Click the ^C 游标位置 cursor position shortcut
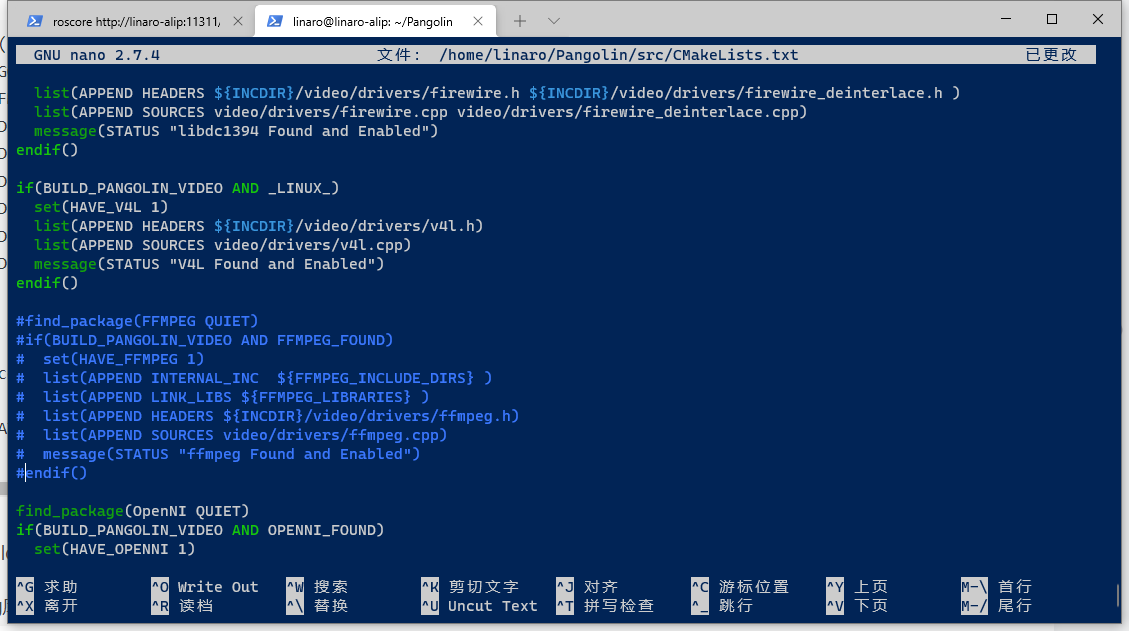 pyautogui.click(x=740, y=586)
